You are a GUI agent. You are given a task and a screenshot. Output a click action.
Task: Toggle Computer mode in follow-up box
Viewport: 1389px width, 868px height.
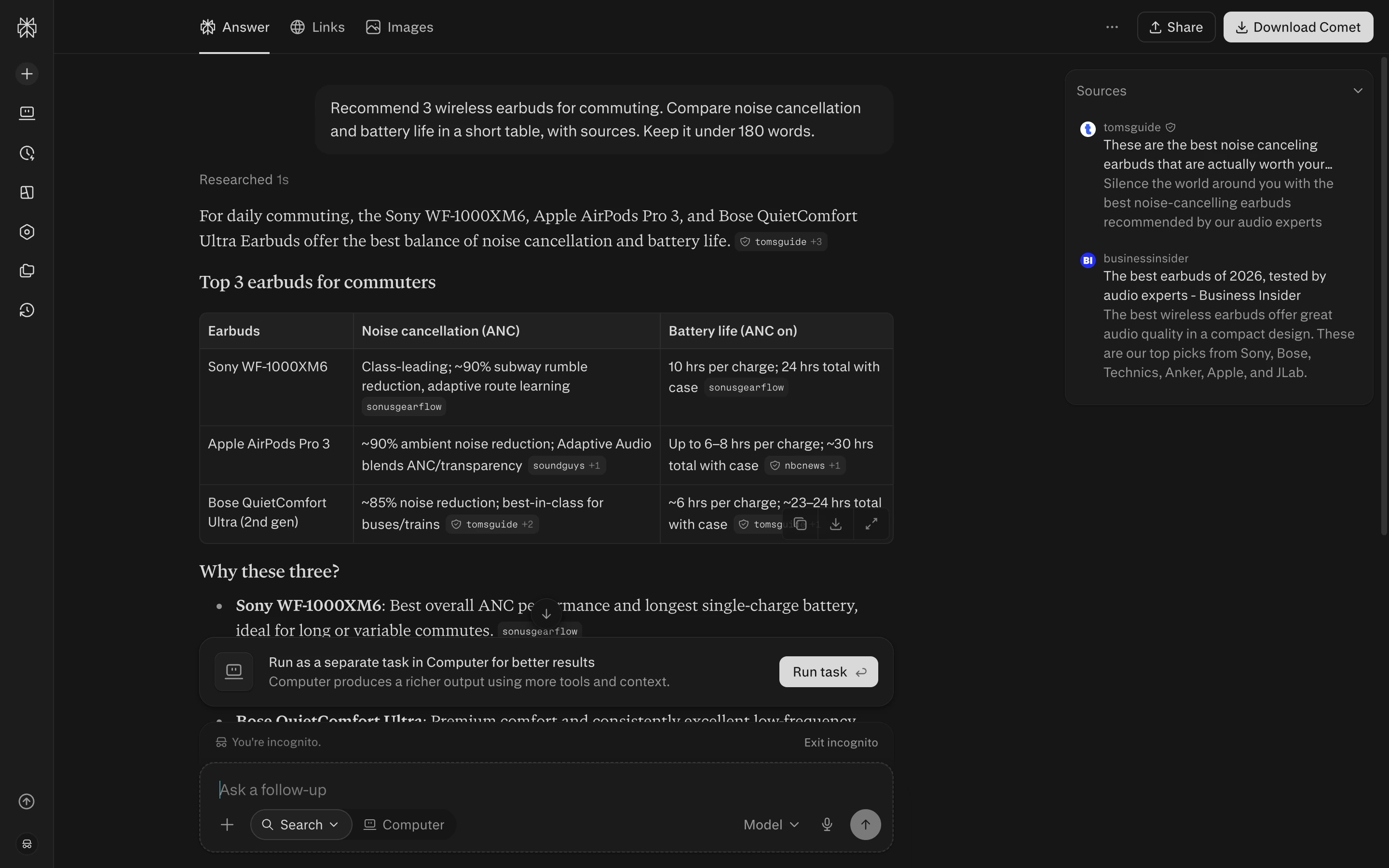coord(404,825)
